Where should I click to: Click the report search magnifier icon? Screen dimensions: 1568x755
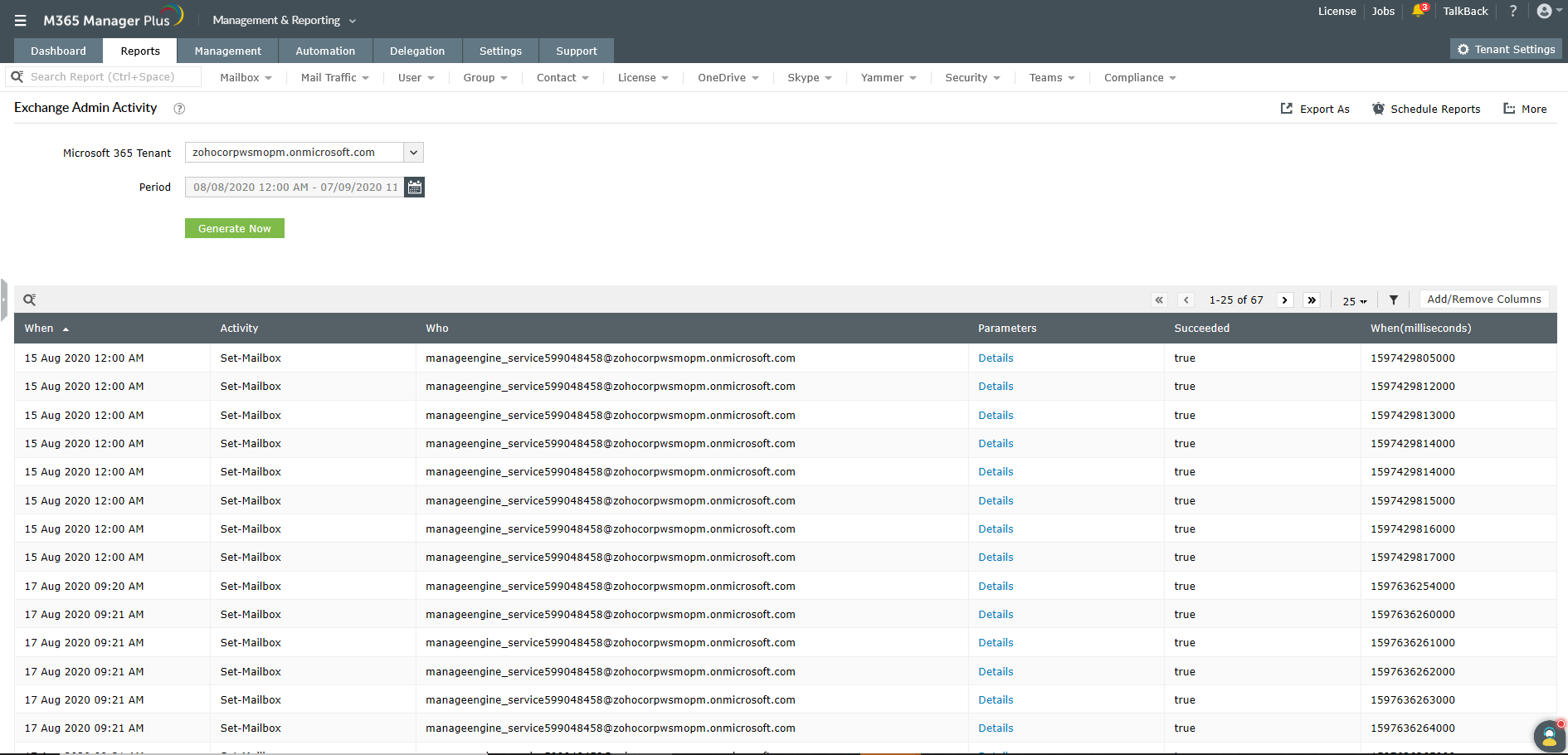tap(17, 76)
